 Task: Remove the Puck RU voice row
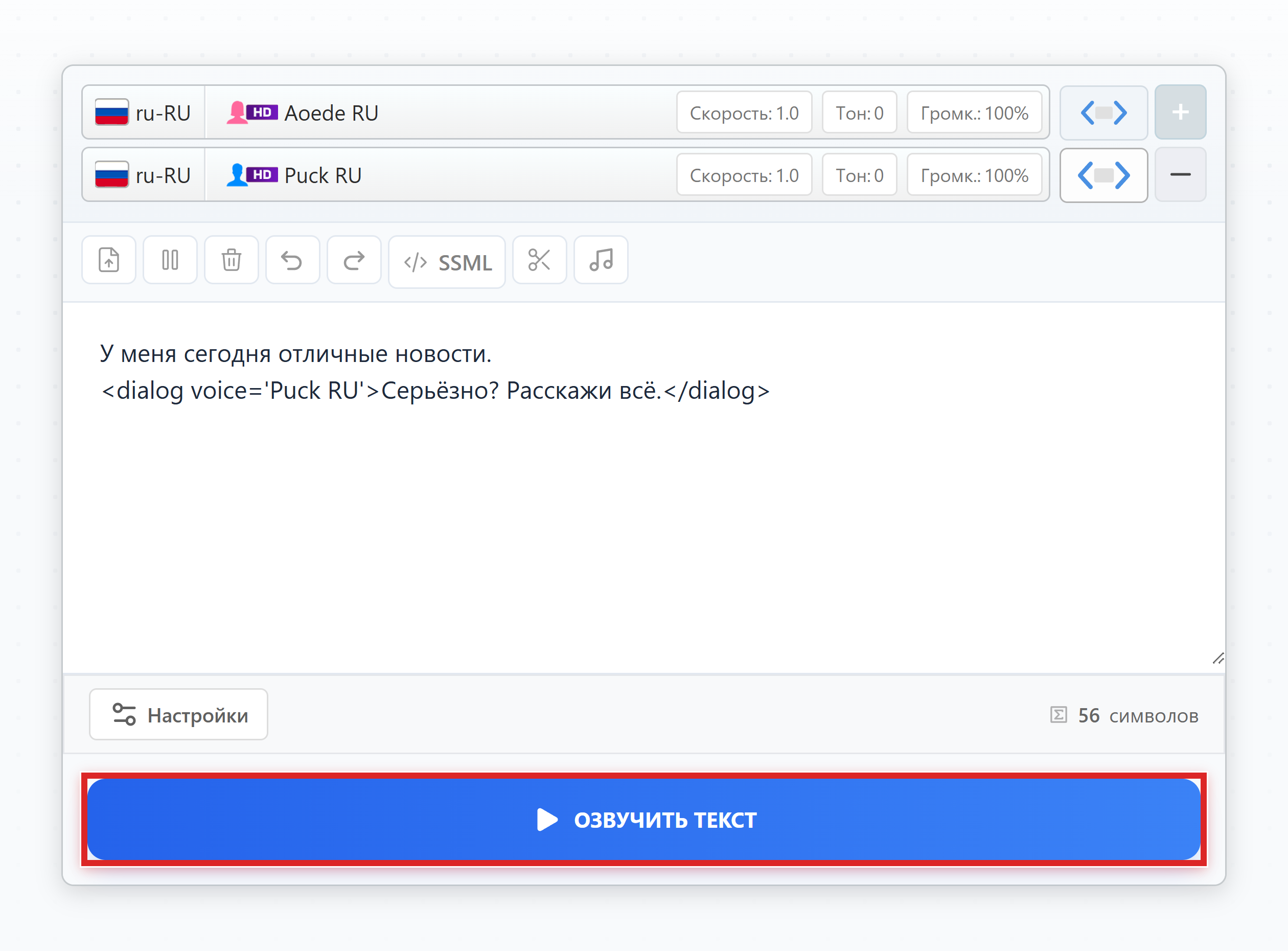[1180, 174]
